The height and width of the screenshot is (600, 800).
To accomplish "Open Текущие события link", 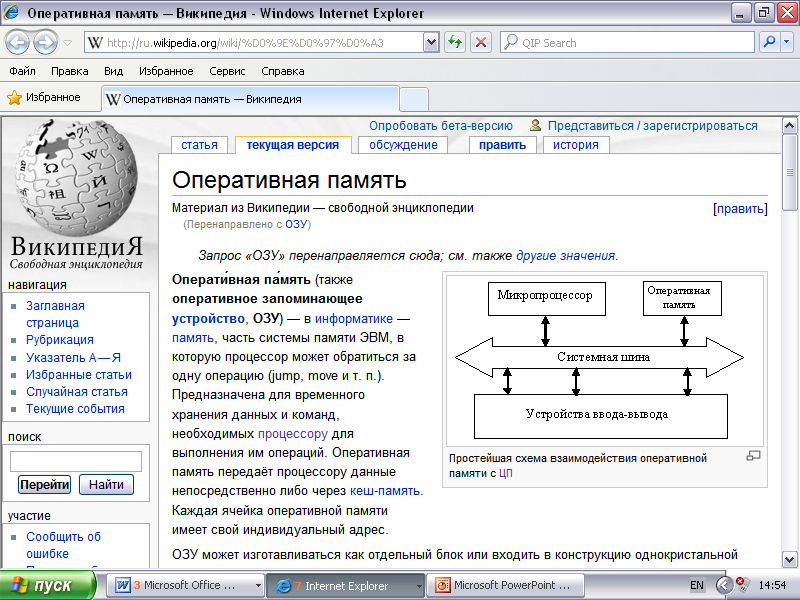I will pyautogui.click(x=76, y=409).
